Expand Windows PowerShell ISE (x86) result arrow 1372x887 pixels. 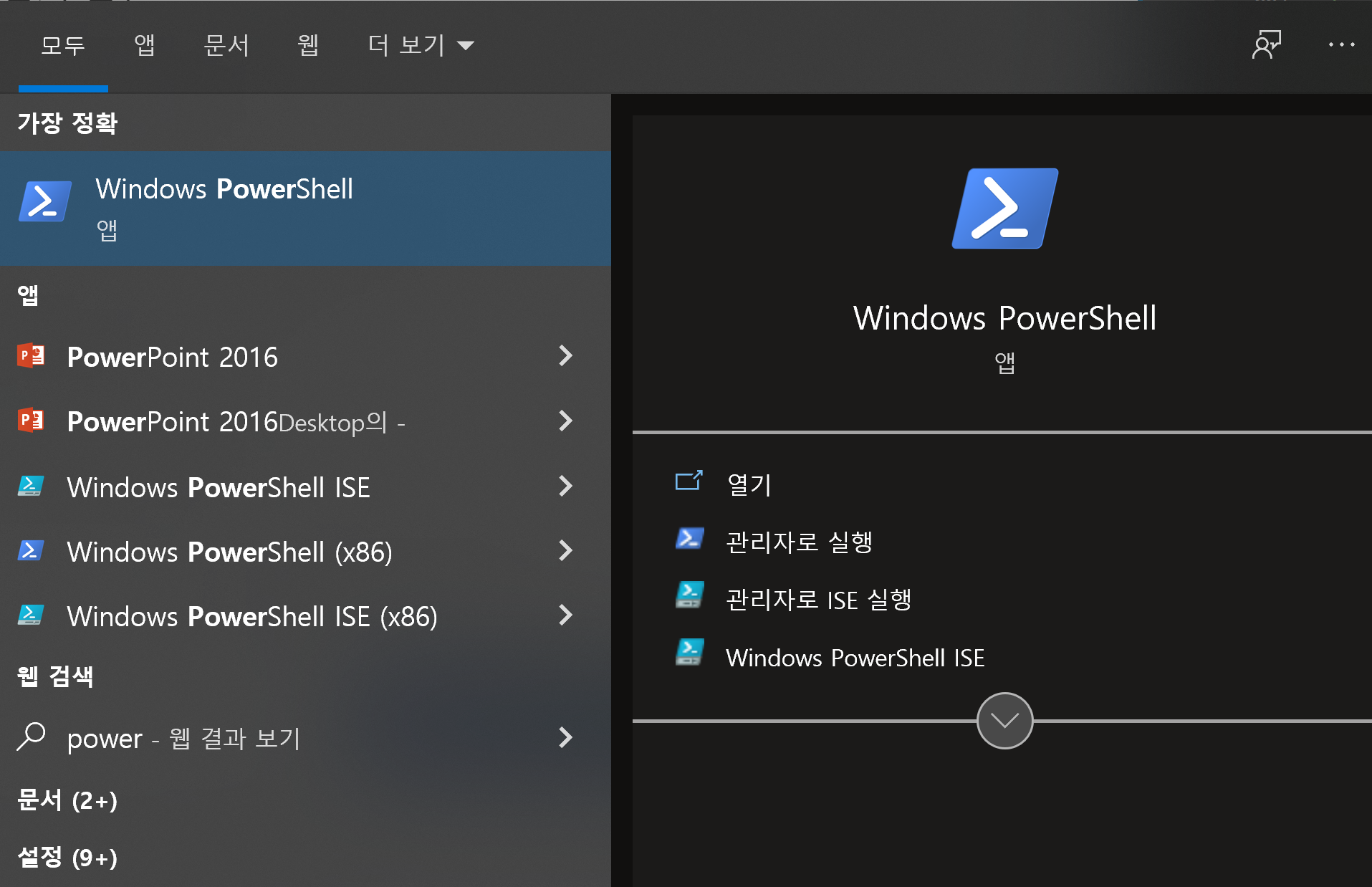(x=565, y=615)
